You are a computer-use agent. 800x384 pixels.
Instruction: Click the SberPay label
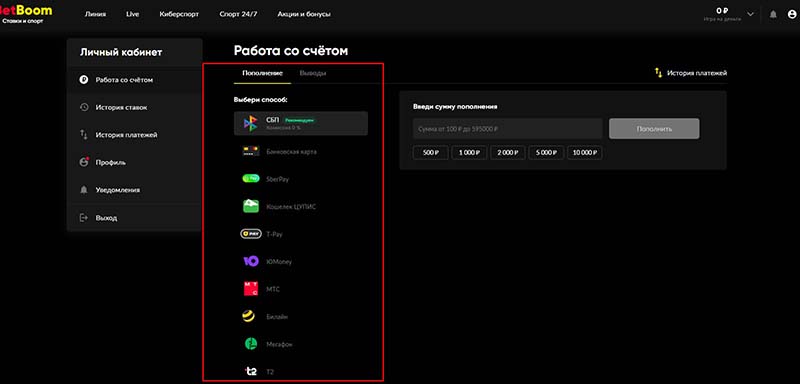point(278,180)
